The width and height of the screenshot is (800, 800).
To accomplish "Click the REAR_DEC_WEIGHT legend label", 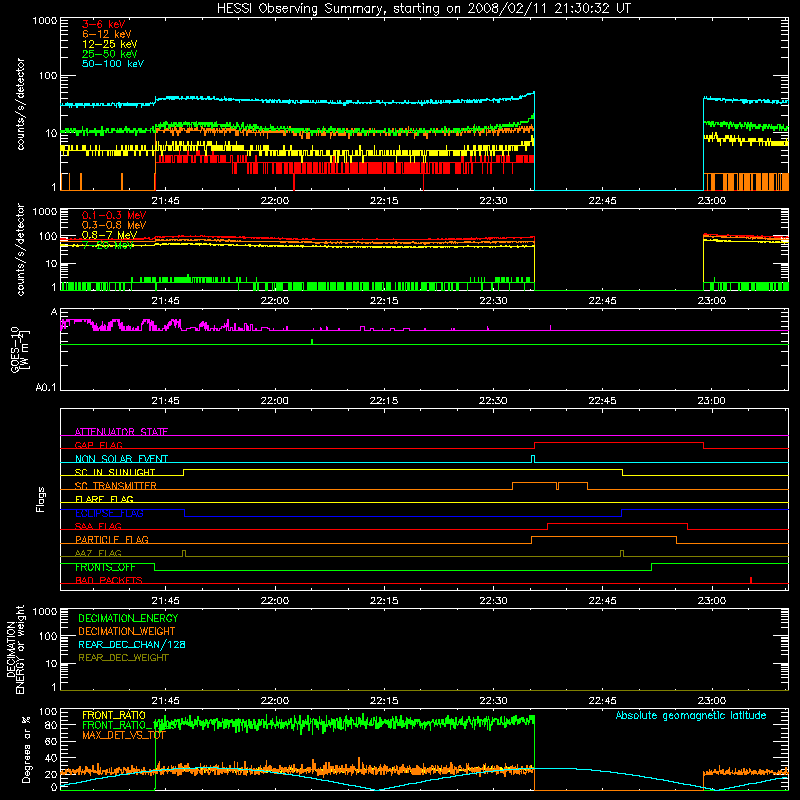I will point(123,658).
